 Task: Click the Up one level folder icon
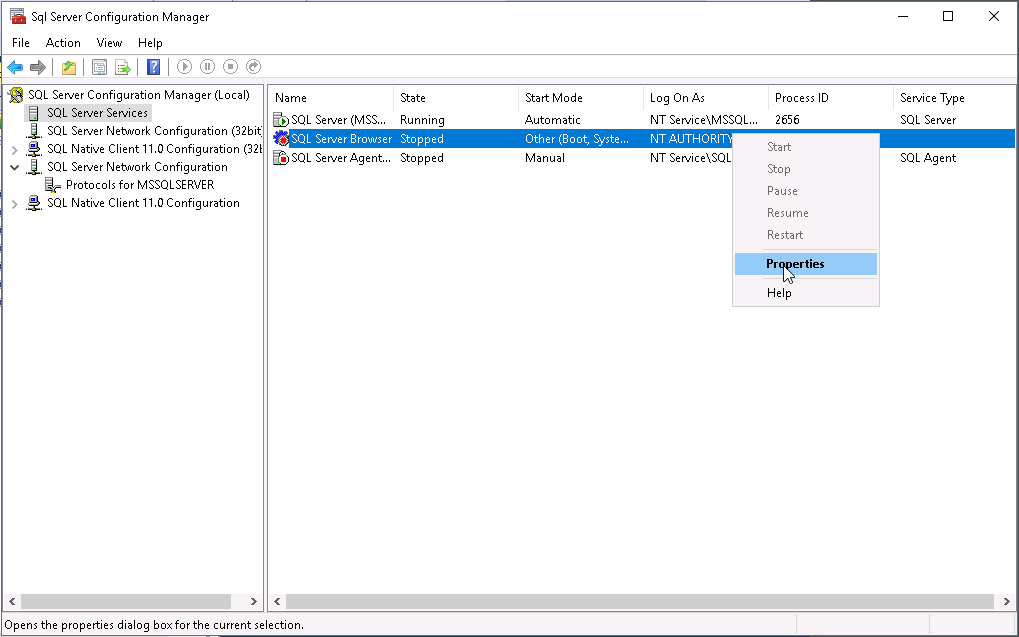click(69, 67)
